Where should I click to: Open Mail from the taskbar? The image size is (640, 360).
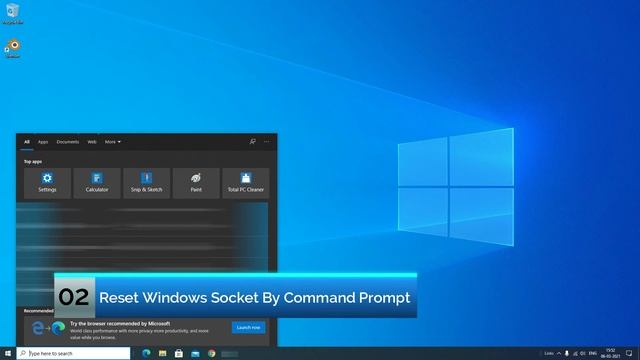[195, 353]
